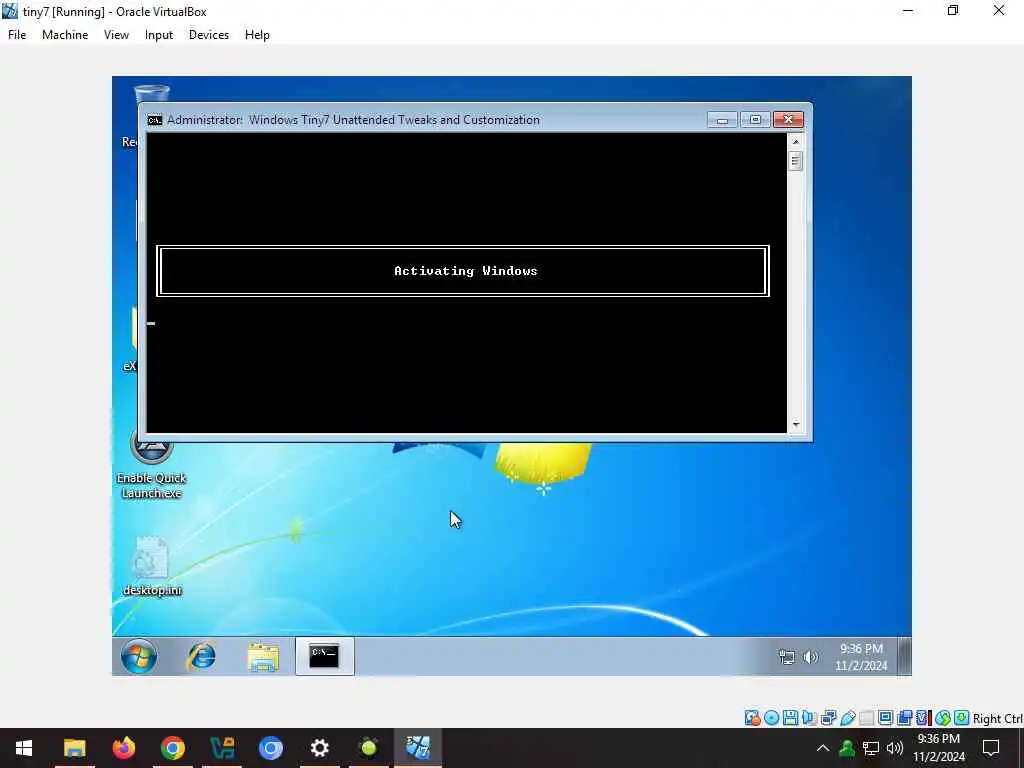Select the VirtualBox tiny7 host taskbar icon
Viewport: 1024px width, 768px height.
pos(417,748)
